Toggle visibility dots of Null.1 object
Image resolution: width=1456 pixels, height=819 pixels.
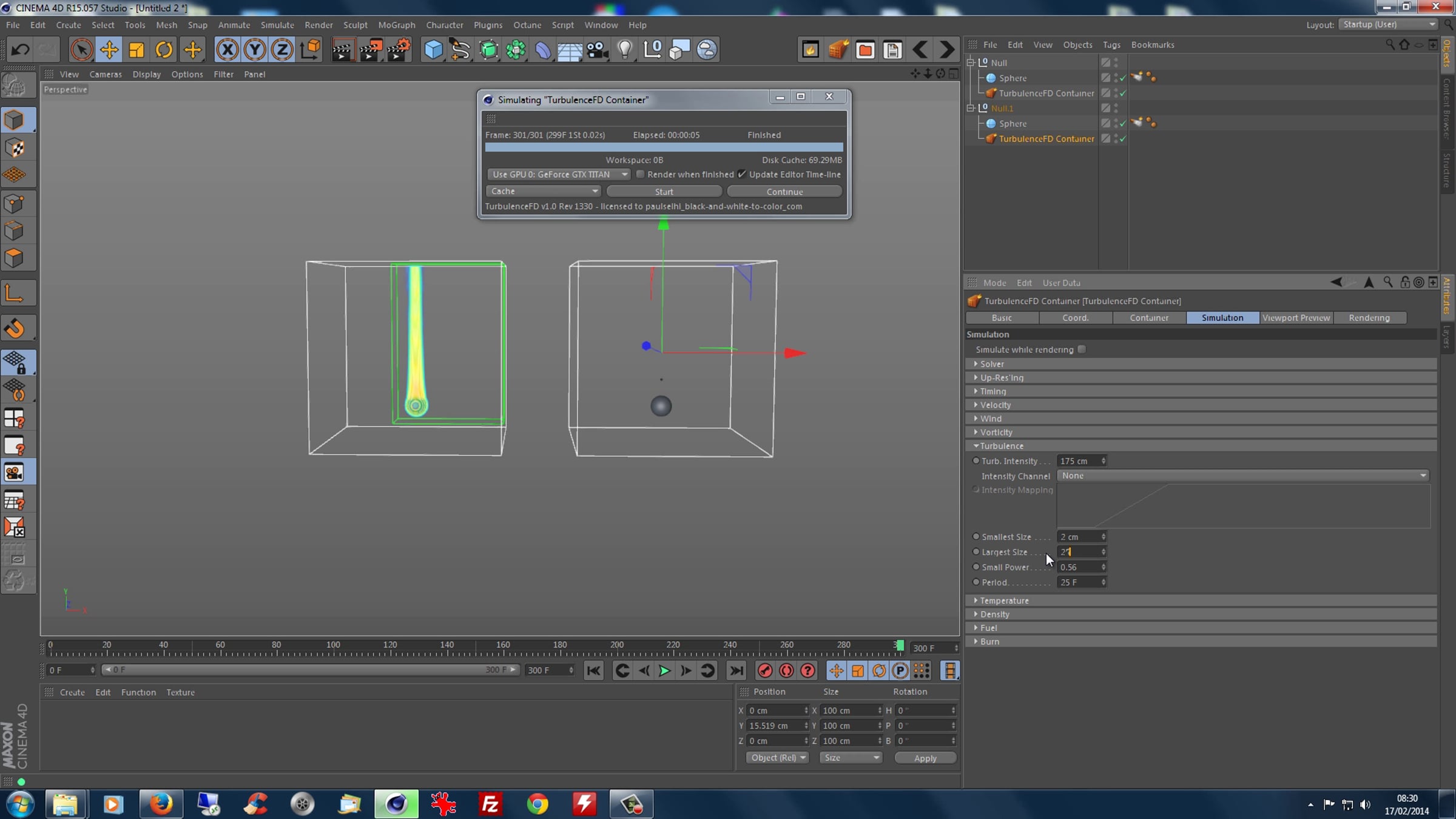(1116, 108)
